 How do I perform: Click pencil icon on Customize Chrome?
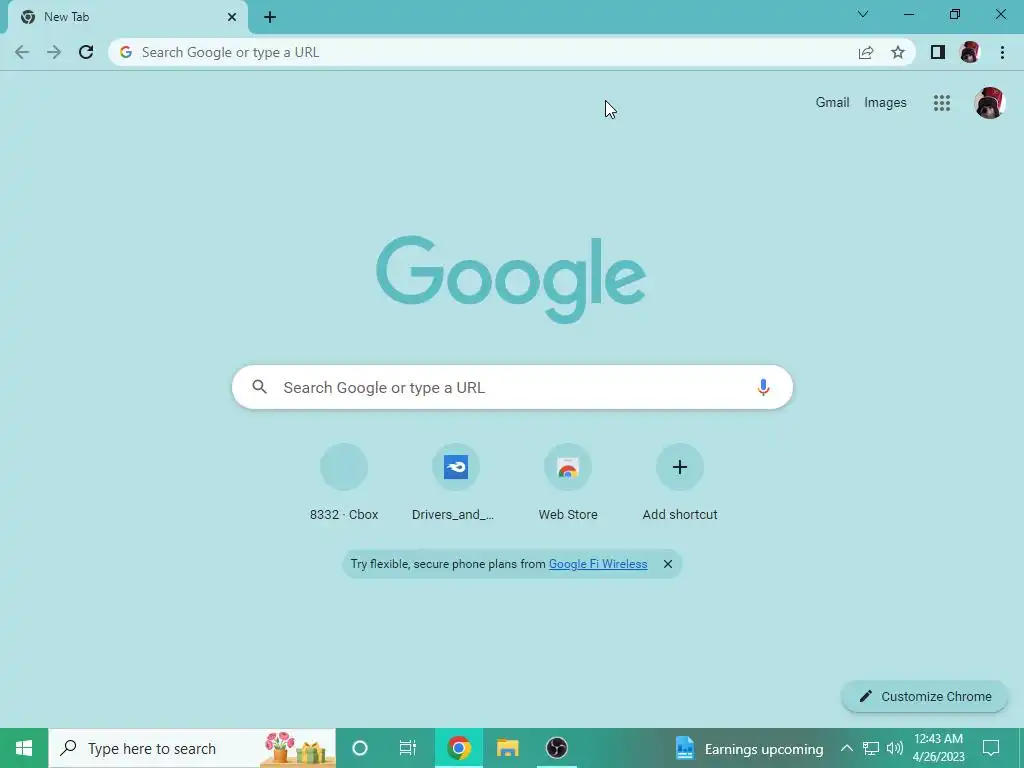pyautogui.click(x=865, y=696)
